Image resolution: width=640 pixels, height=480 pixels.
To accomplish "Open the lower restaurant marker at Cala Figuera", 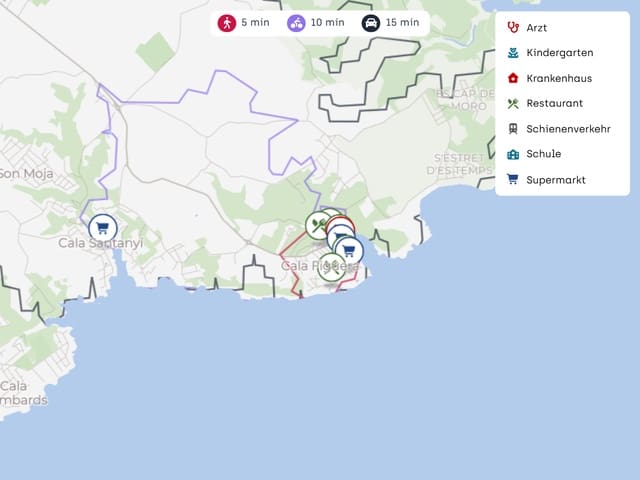I will pos(331,267).
